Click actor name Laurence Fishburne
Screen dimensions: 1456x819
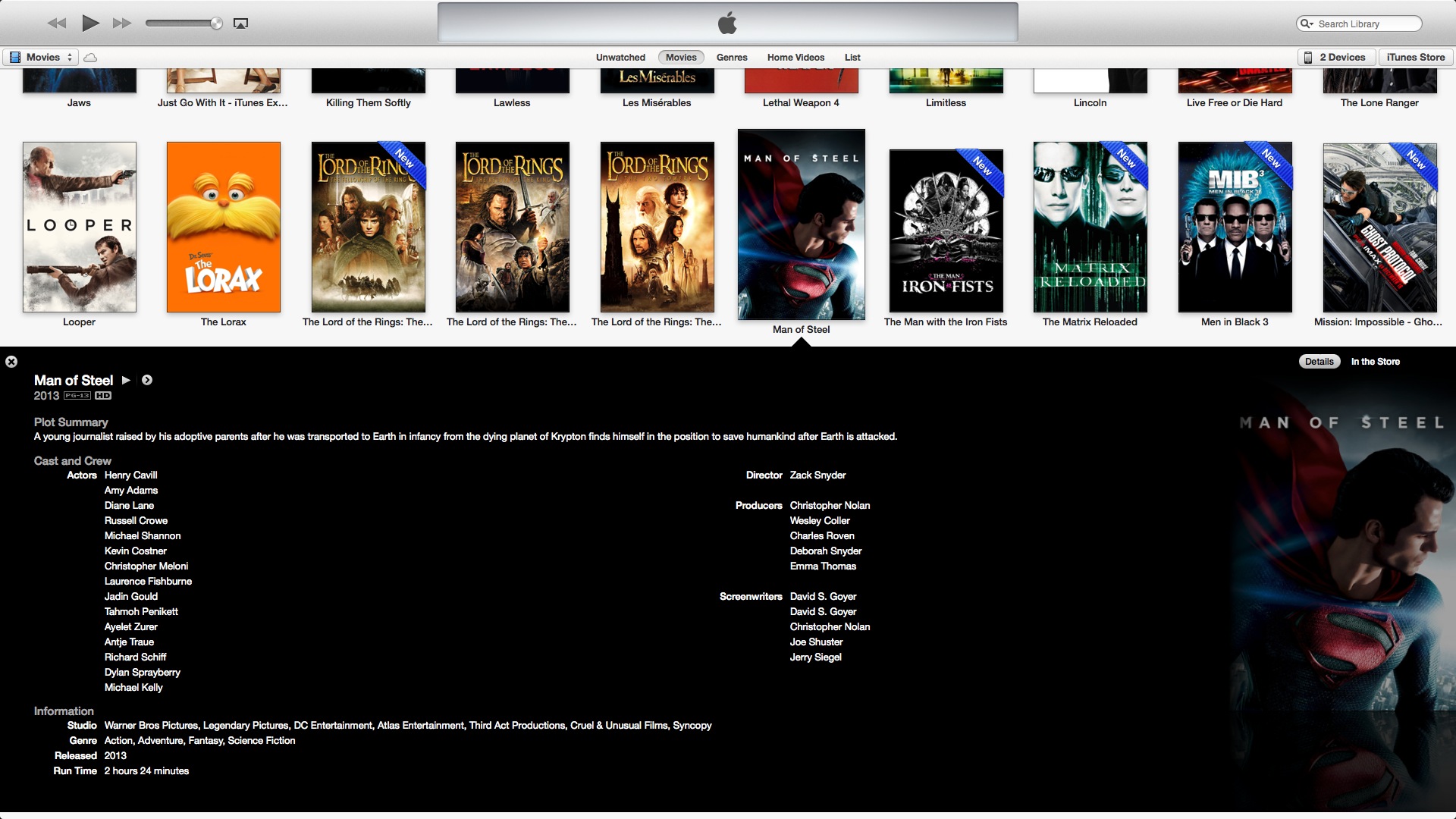[x=148, y=582]
